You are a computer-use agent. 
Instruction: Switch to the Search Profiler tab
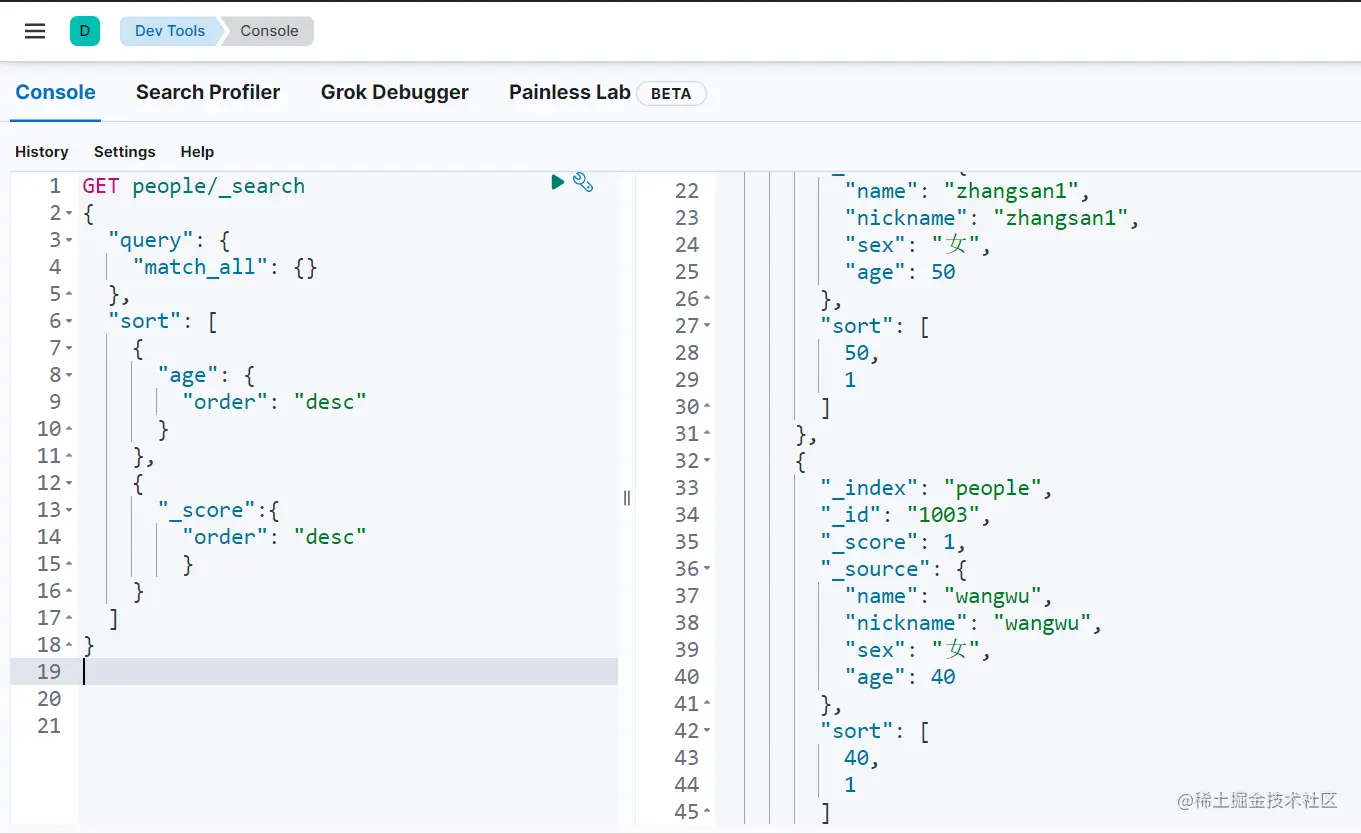pos(208,92)
